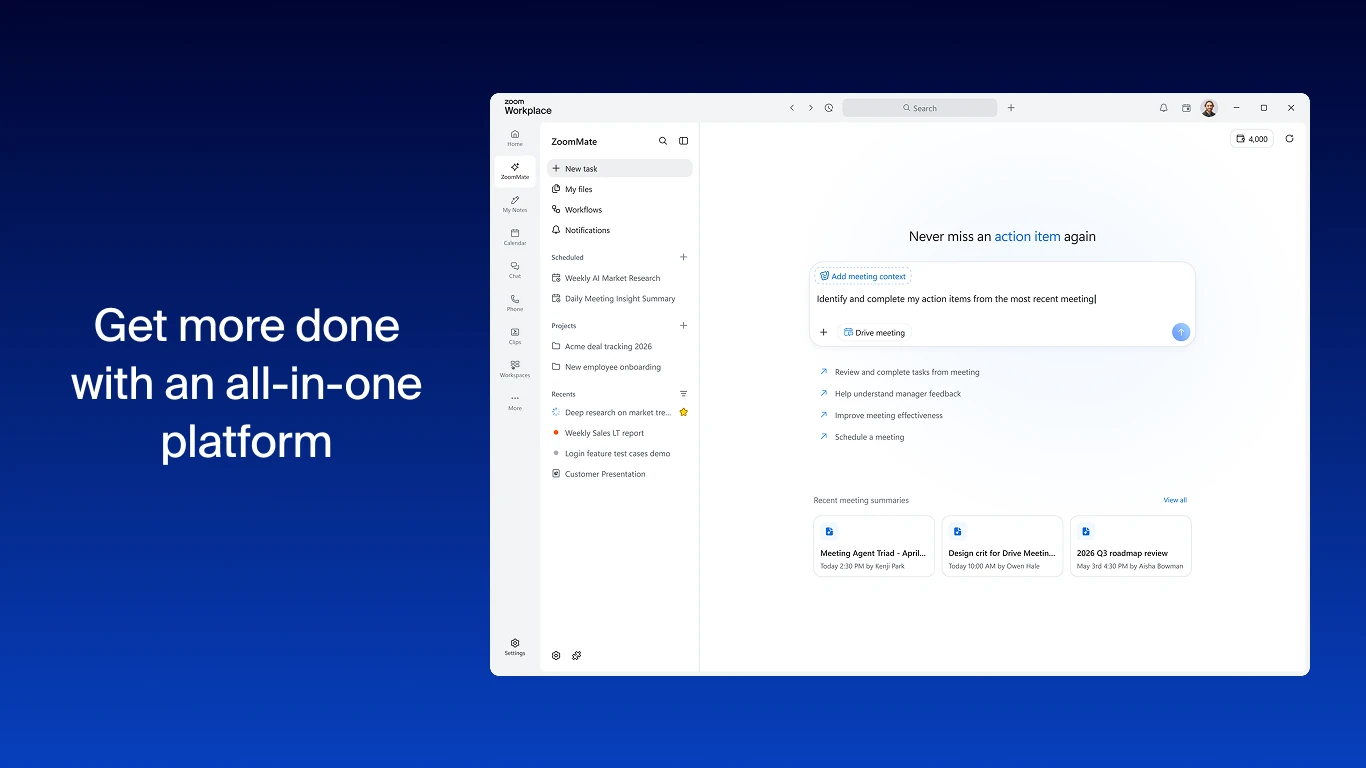Screen dimensions: 1366x768
Task: Select the ZoomMate tab in the left rail
Action: (x=515, y=171)
